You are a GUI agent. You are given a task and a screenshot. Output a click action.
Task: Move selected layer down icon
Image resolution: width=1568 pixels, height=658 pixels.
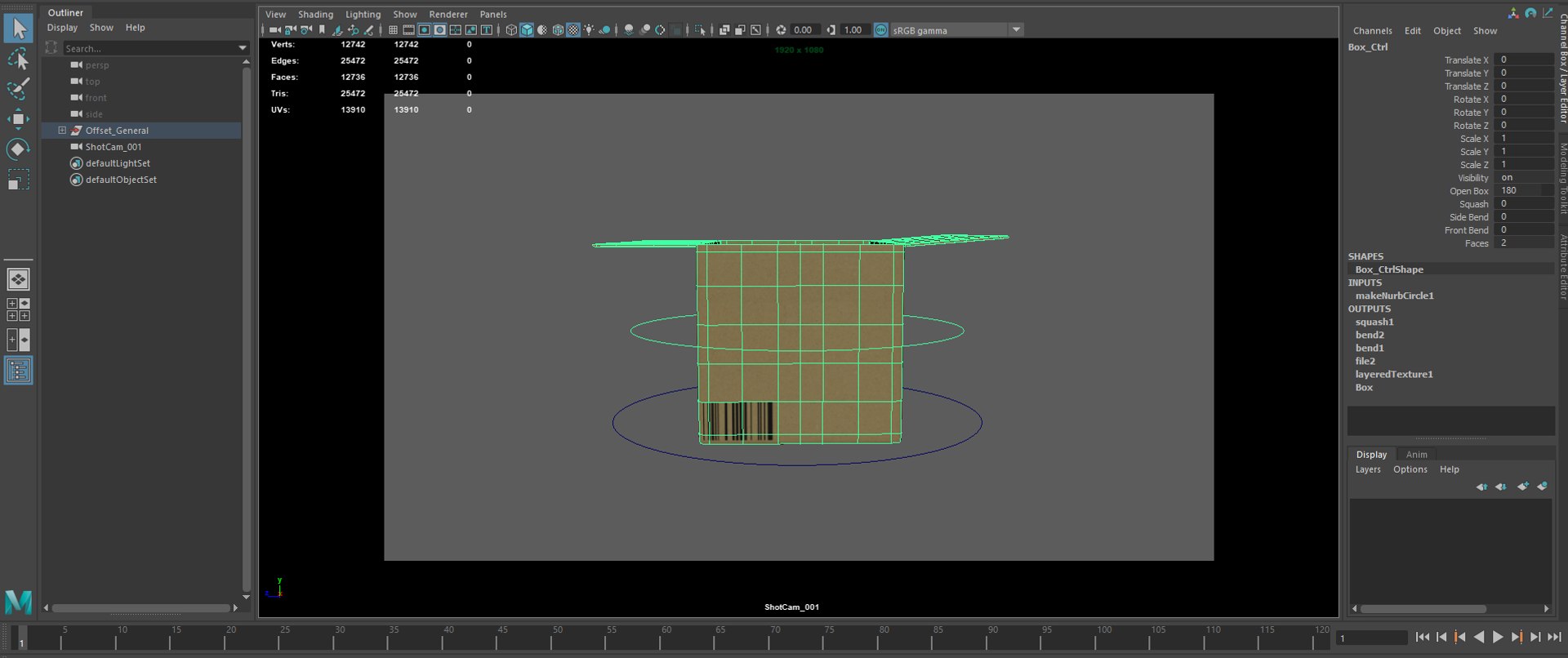click(1501, 487)
